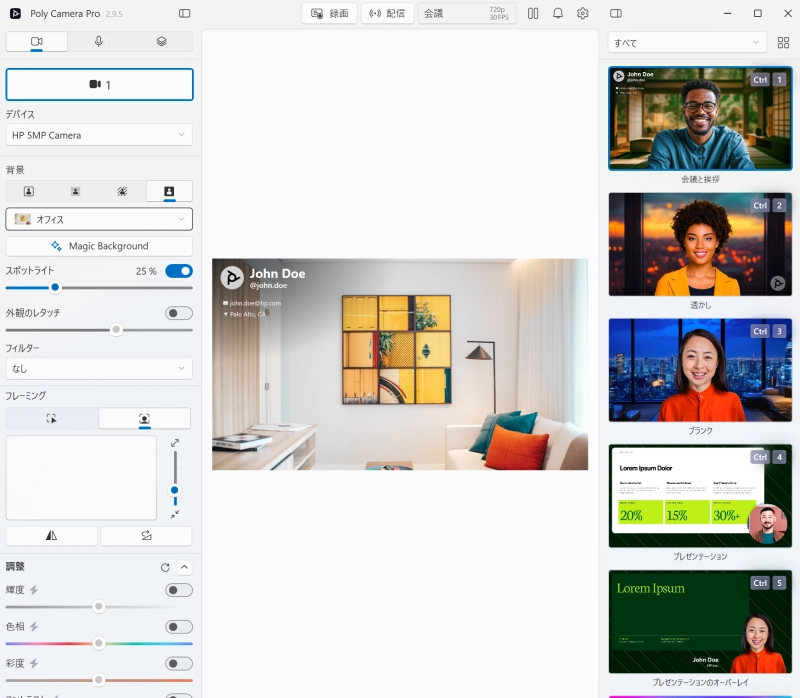Disable the スポットライト toggle
Screen dimensions: 800x698
point(179,271)
